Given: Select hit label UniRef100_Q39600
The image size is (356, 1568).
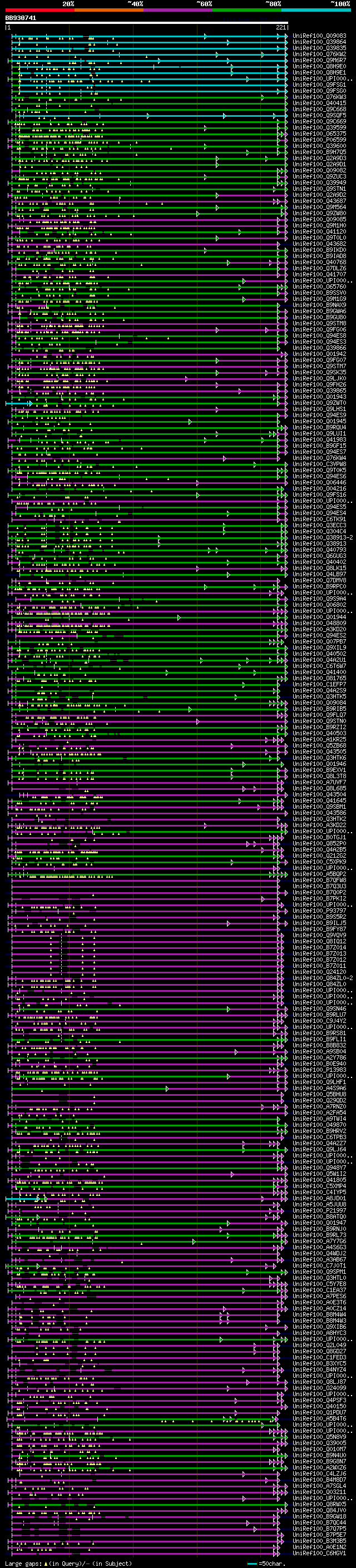Looking at the screenshot, I should pyautogui.click(x=319, y=146).
